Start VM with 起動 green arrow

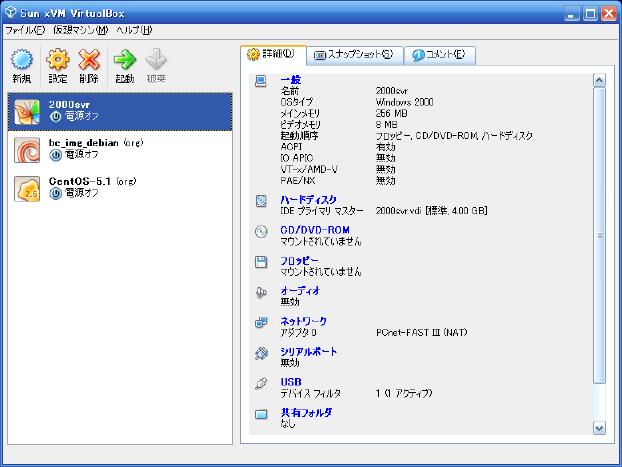[x=125, y=60]
